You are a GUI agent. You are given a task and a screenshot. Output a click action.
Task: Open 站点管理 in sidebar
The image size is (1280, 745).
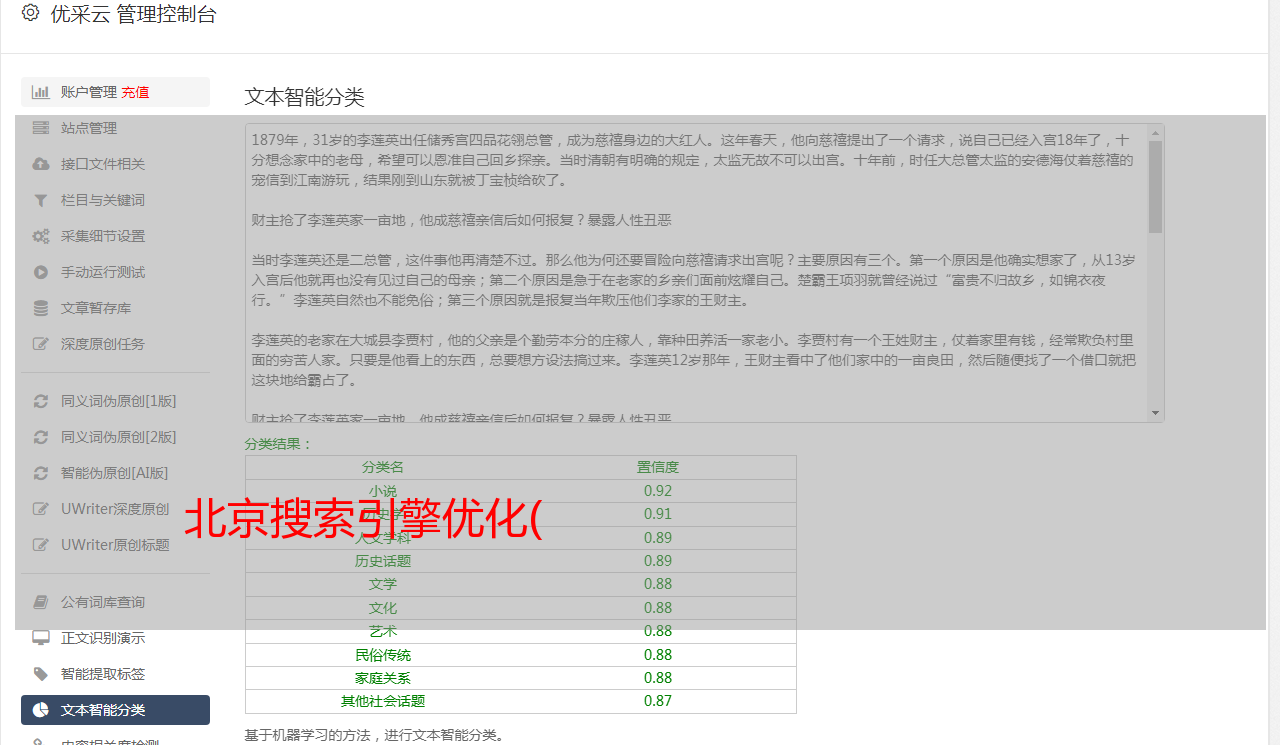[115, 128]
